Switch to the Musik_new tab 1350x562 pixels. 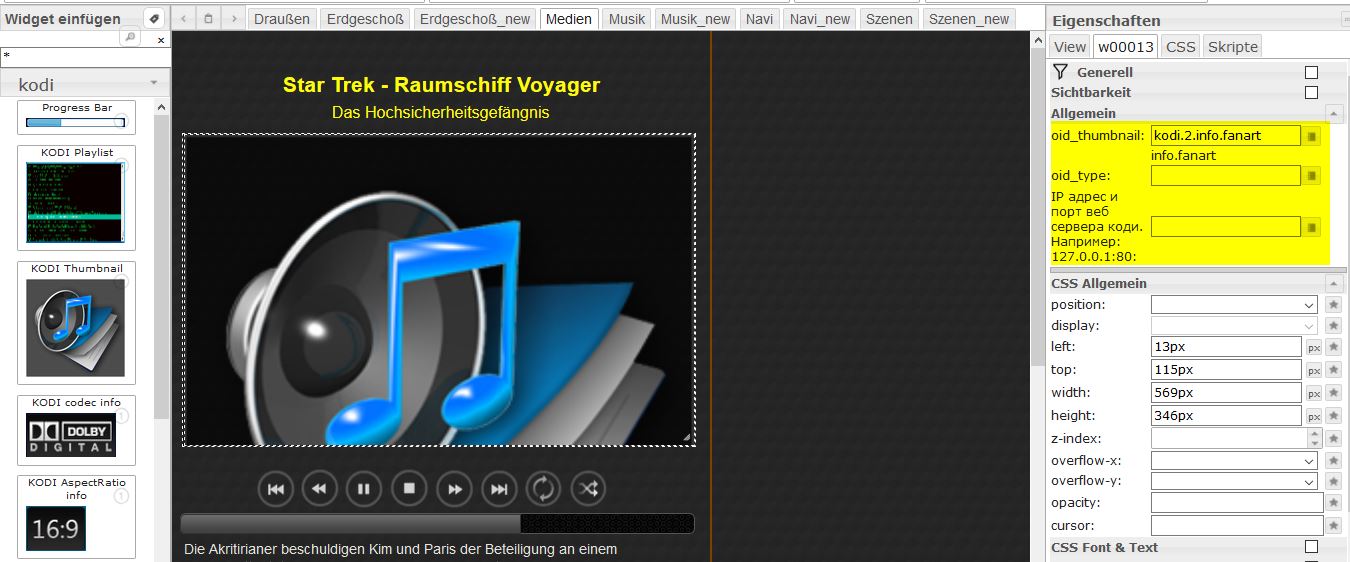point(696,19)
